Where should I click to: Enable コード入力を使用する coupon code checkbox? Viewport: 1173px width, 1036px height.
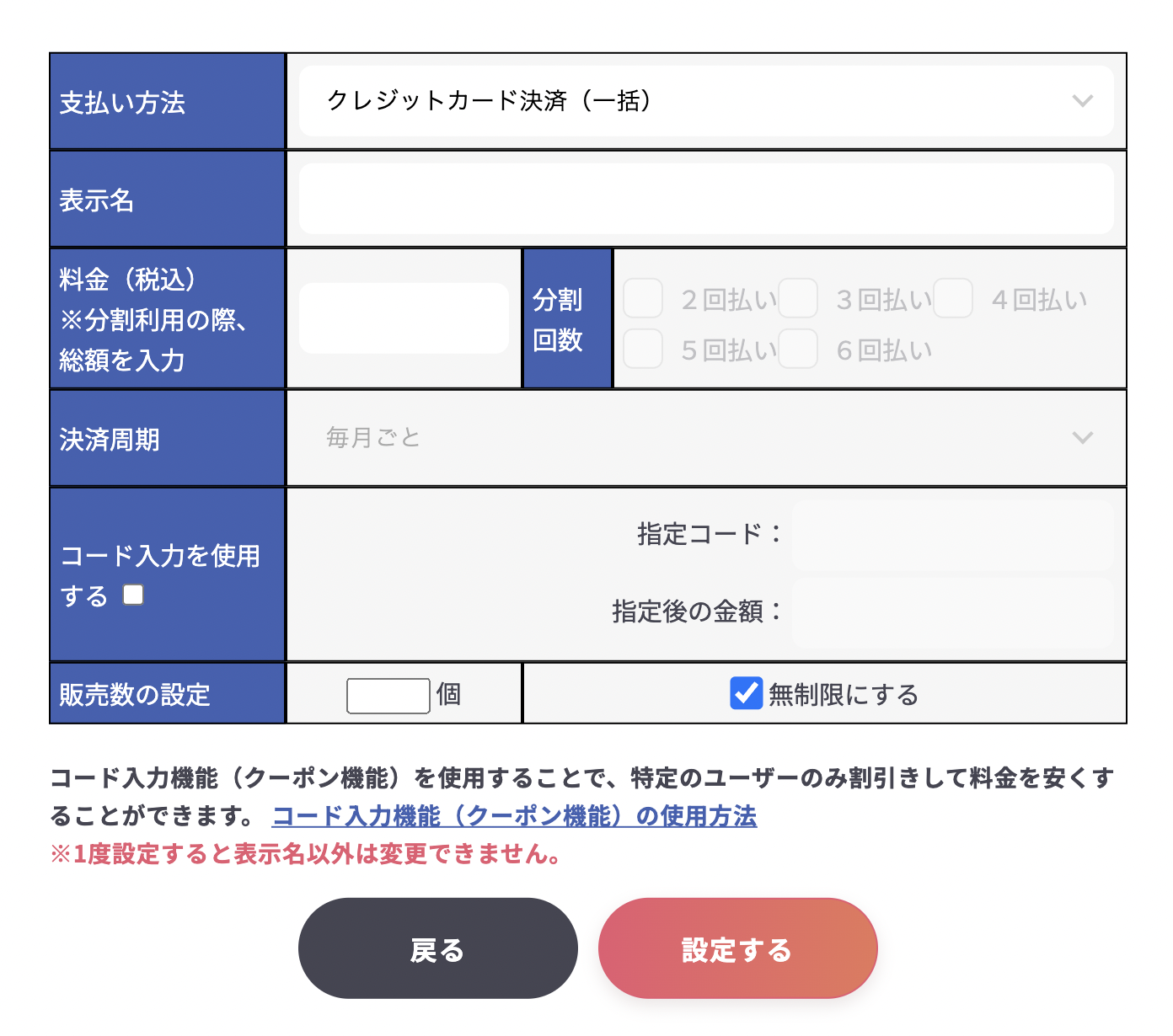(x=132, y=595)
